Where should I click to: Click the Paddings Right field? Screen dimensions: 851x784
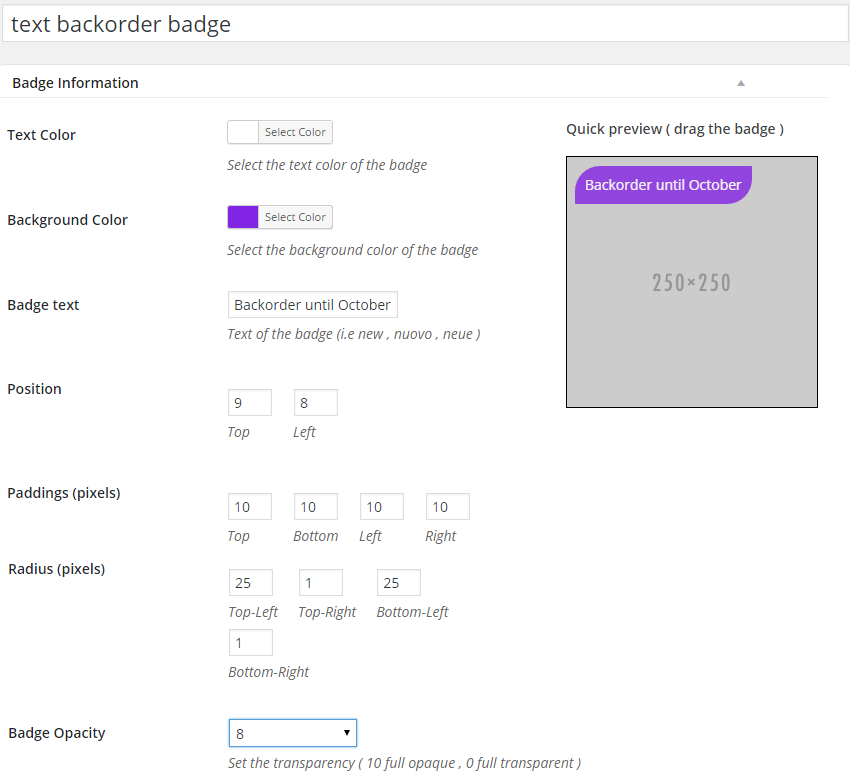pos(447,507)
